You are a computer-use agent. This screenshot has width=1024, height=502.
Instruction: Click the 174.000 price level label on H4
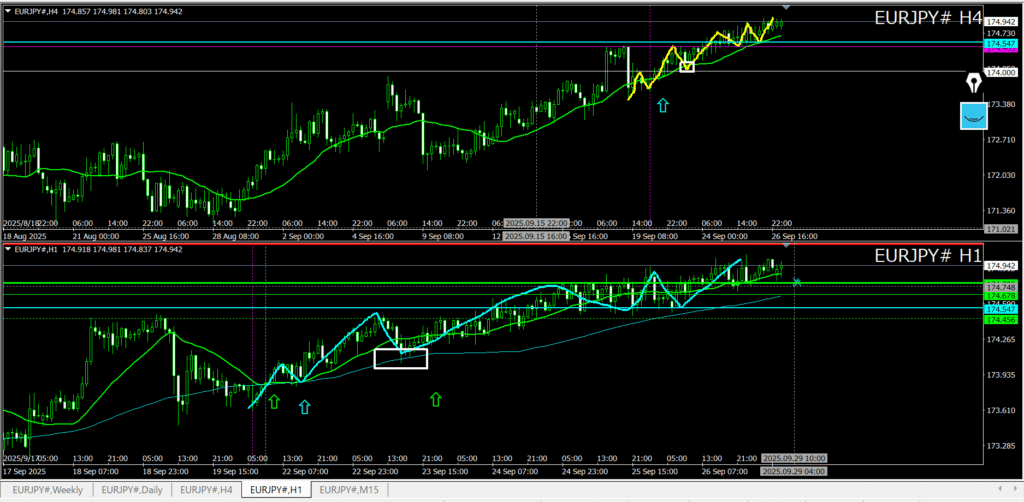(999, 72)
